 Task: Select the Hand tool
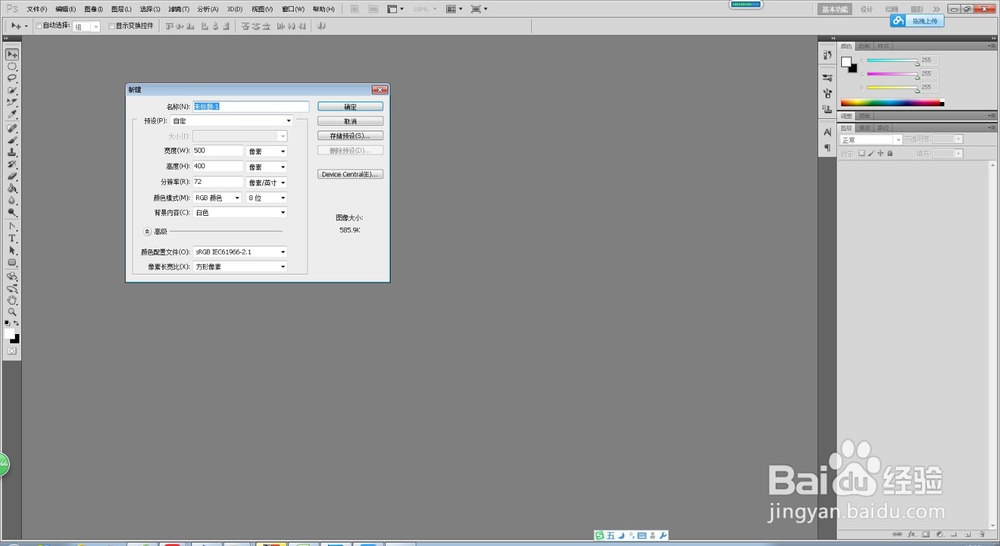click(x=12, y=300)
